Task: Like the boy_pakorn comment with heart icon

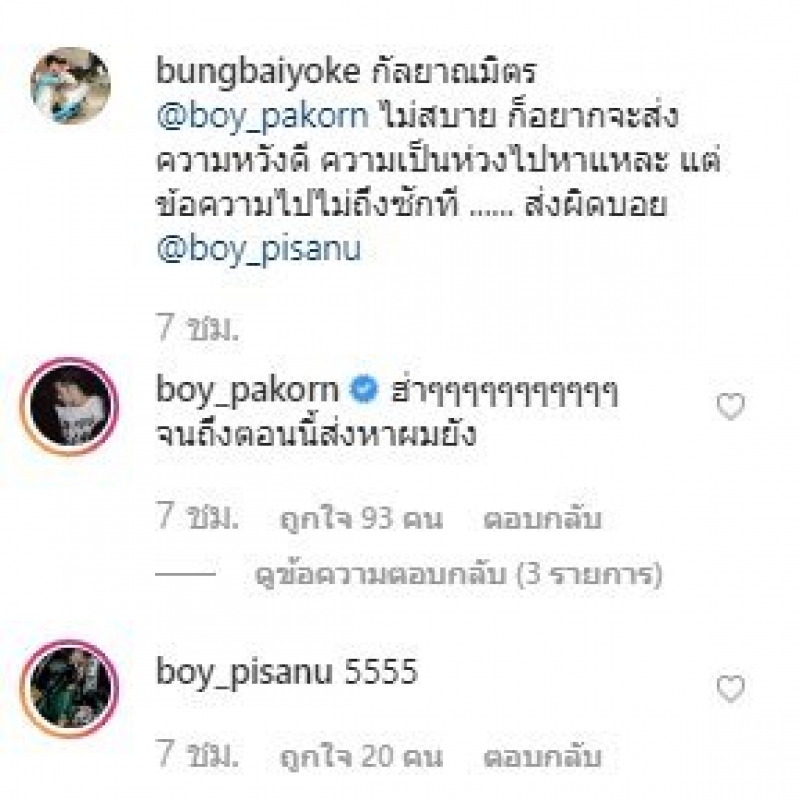Action: pos(731,407)
